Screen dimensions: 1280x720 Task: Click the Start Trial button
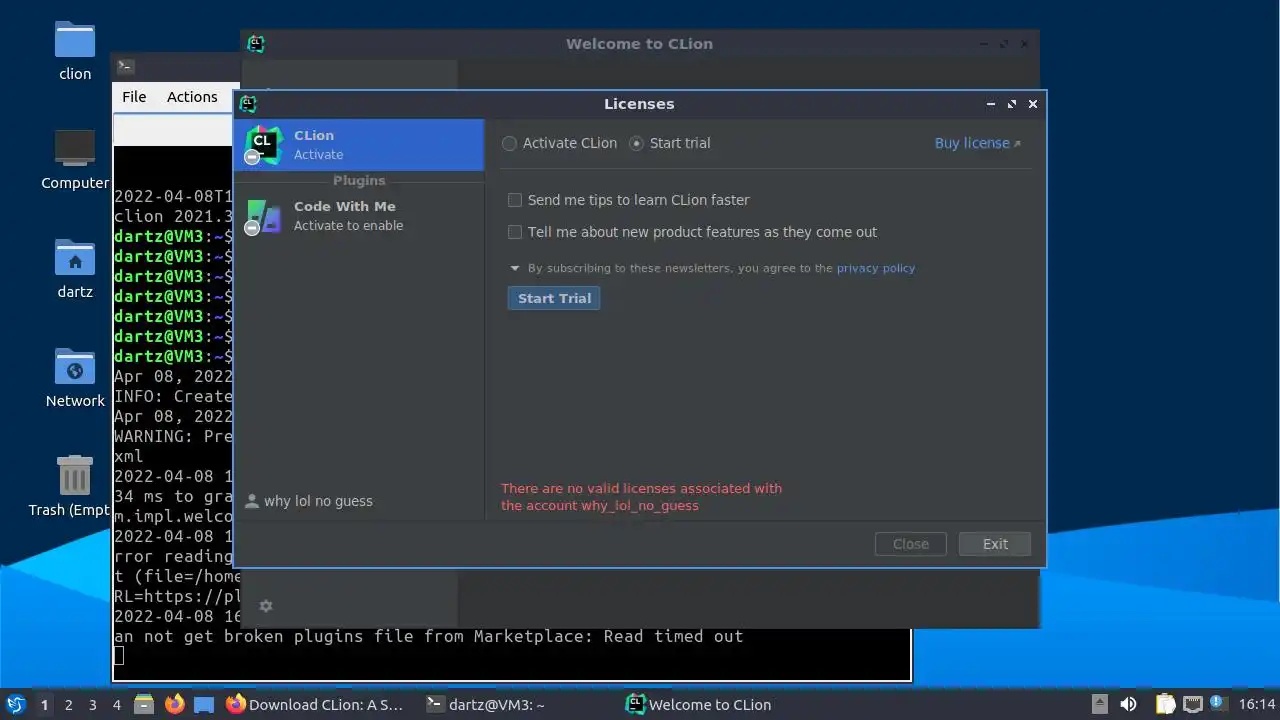click(554, 298)
